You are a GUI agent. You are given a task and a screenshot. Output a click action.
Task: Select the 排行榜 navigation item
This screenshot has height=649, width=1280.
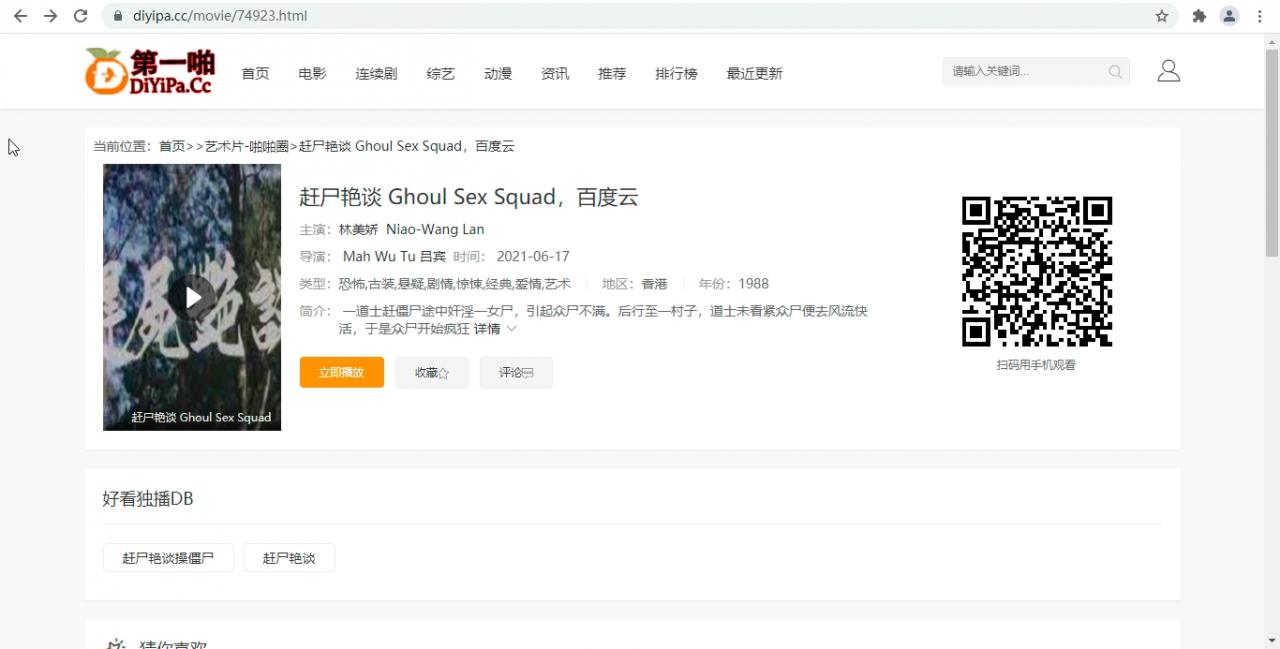tap(676, 73)
